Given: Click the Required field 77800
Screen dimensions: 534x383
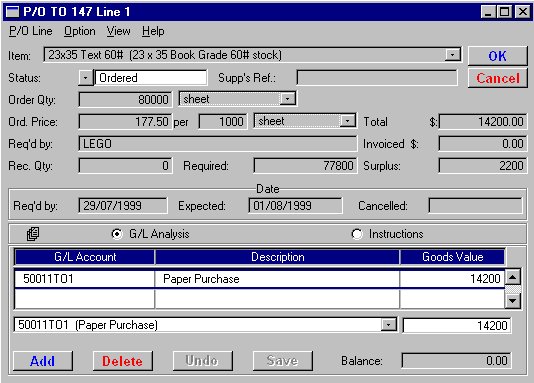Looking at the screenshot, I should point(305,166).
